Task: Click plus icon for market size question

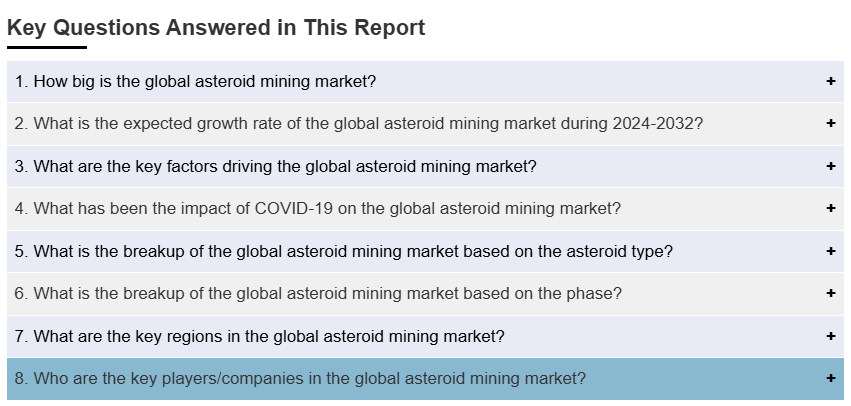Action: tap(830, 81)
